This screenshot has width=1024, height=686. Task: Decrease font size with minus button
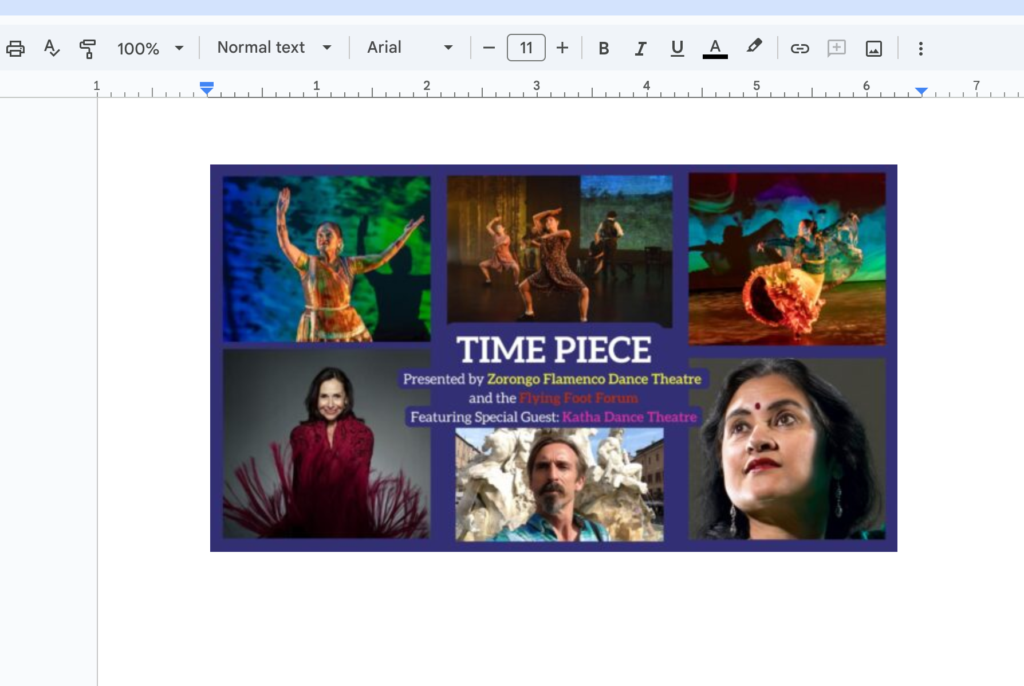pyautogui.click(x=488, y=48)
